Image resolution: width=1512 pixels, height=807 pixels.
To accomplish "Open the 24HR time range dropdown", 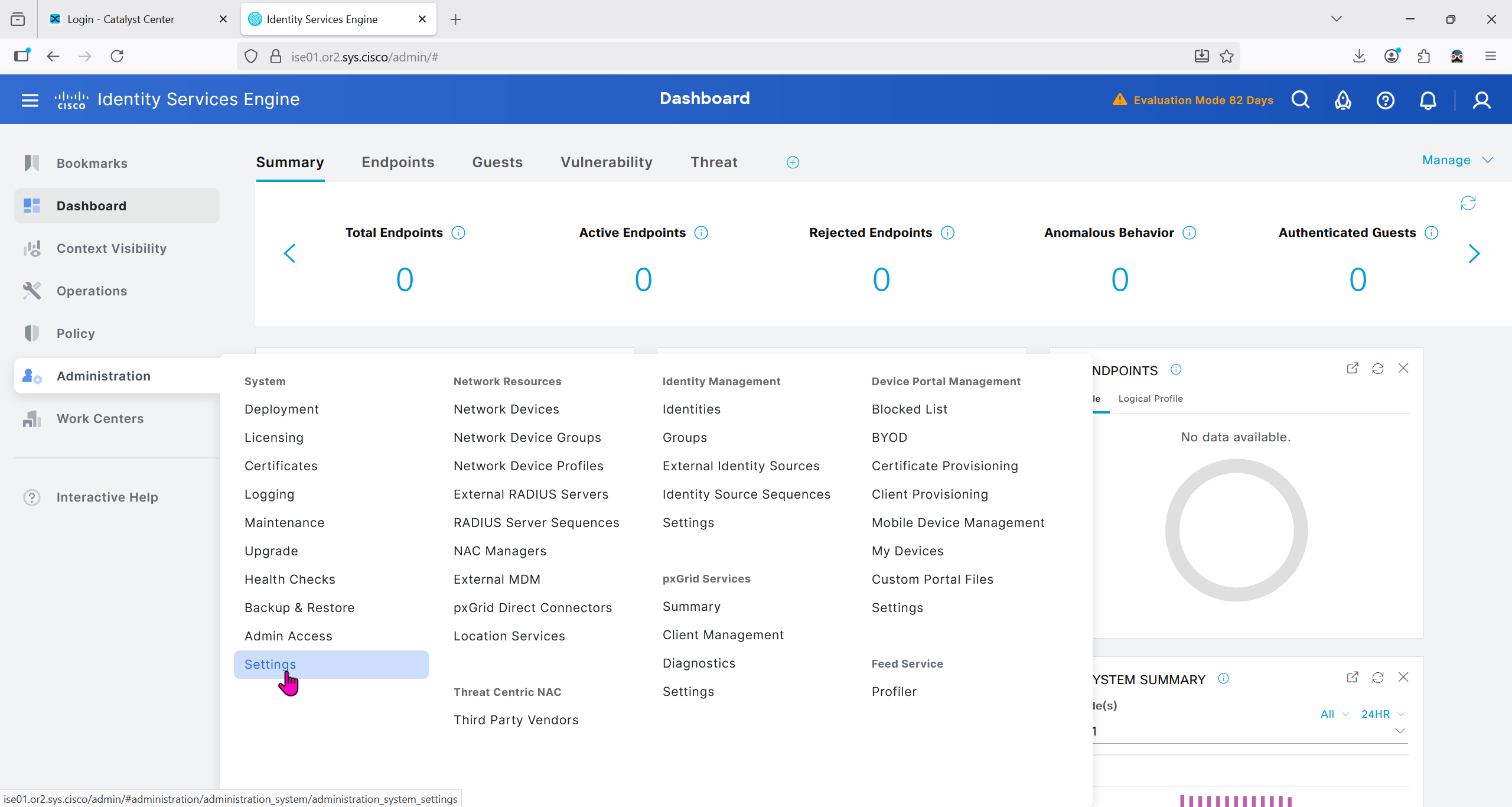I will click(1383, 714).
